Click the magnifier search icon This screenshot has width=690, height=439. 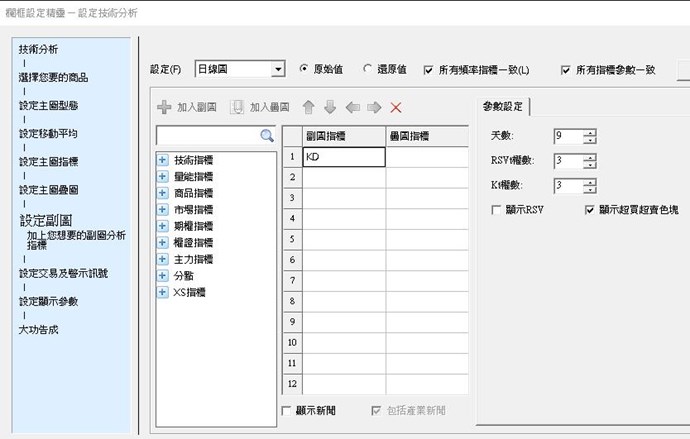pos(266,135)
